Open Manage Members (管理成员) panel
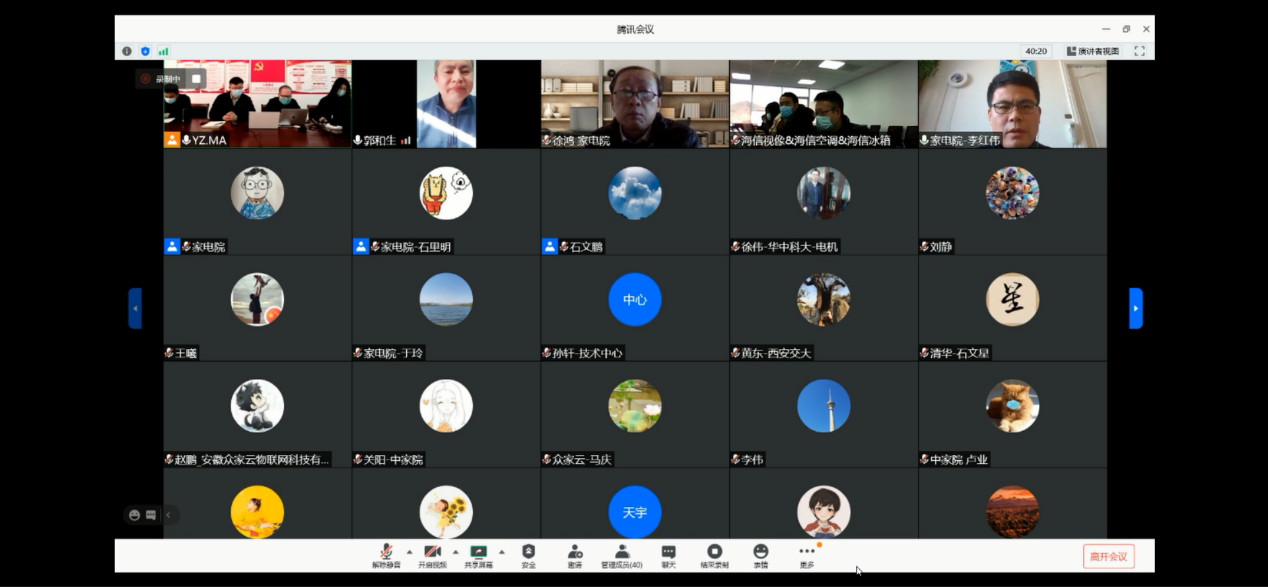Screen dimensions: 1268x587 [x=621, y=555]
